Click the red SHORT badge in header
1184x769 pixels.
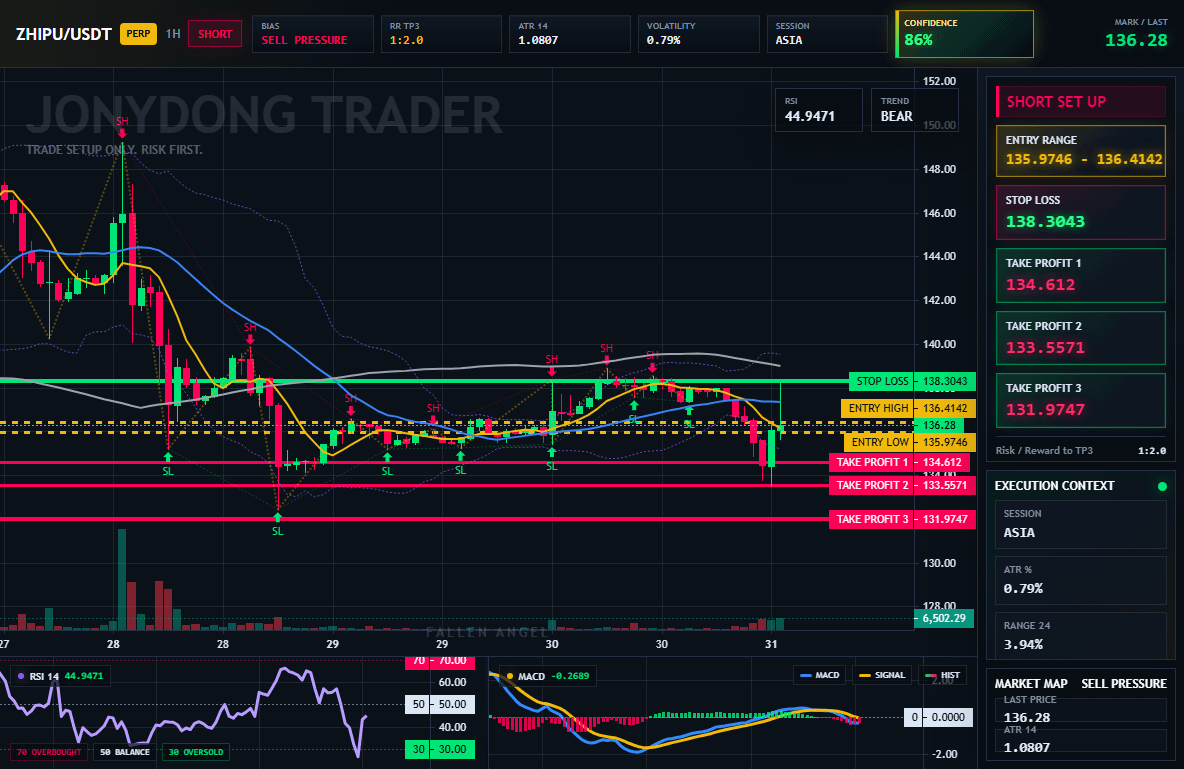(215, 34)
